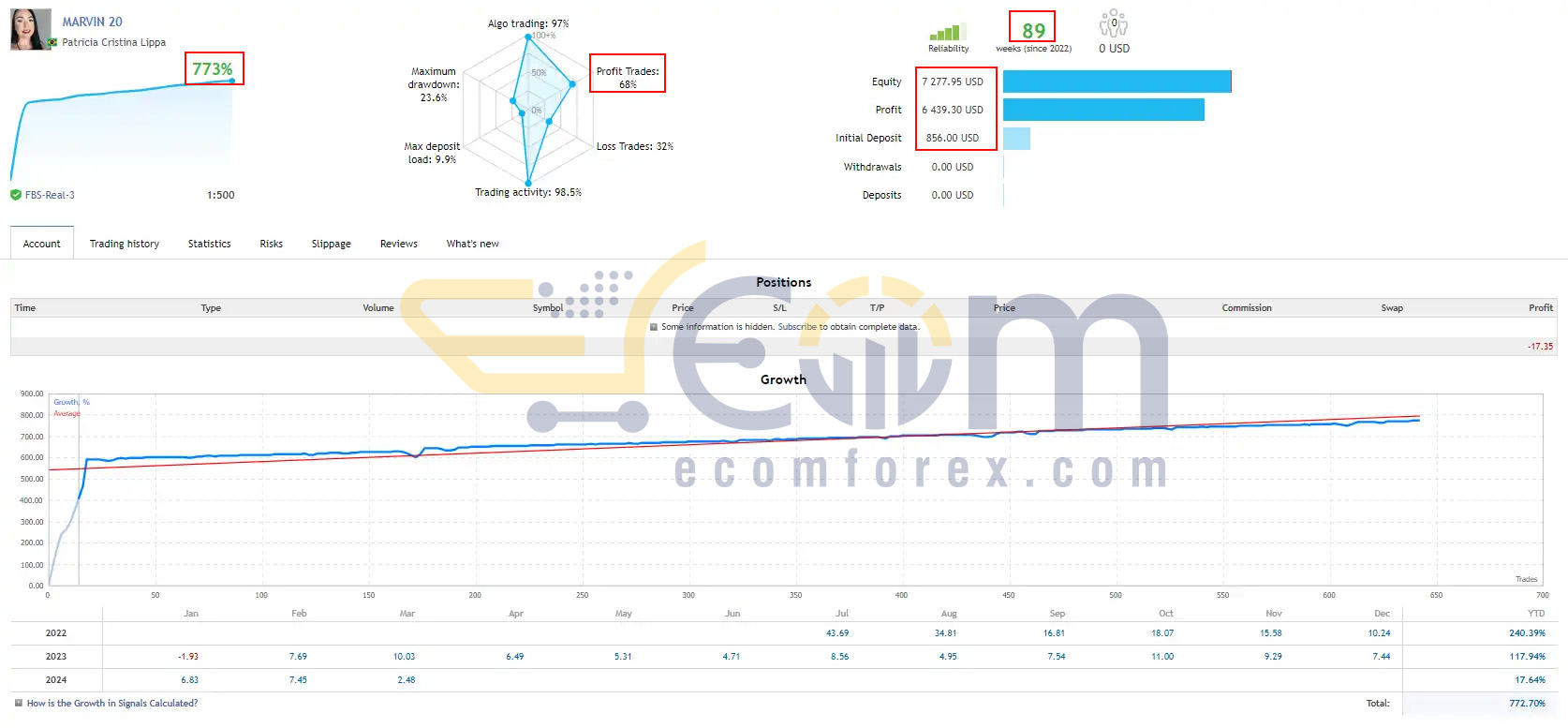Click the 856.00 USD initial deposit value
This screenshot has height=728, width=1568.
[x=953, y=138]
